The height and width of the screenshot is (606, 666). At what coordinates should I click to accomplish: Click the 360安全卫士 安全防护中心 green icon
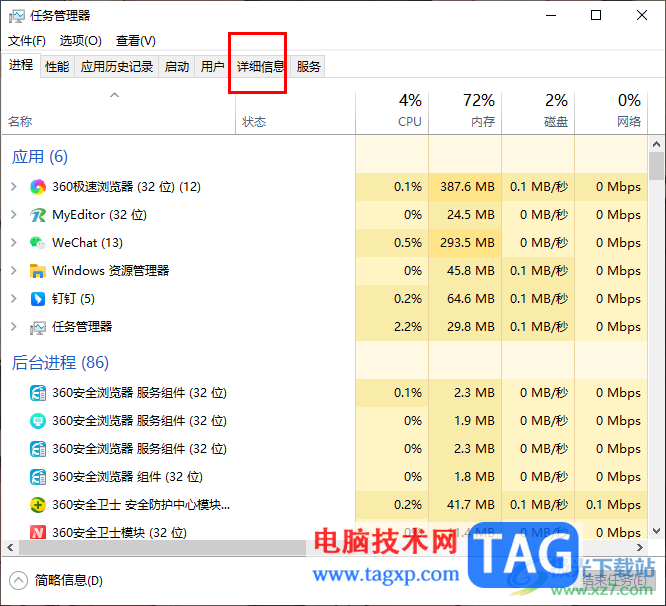[38, 505]
